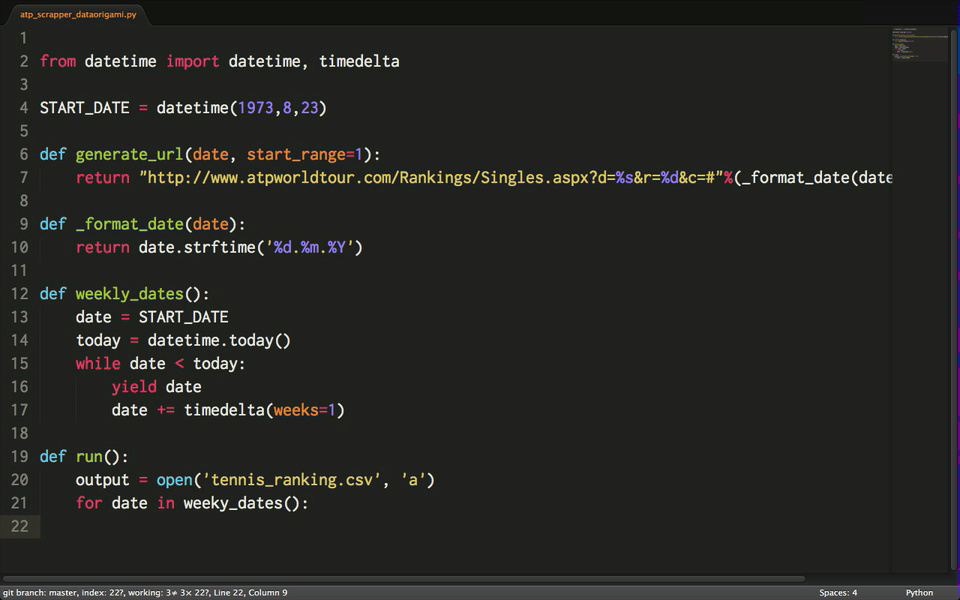Viewport: 960px width, 600px height.
Task: Click 'weeks=1' argument on line 17
Action: pyautogui.click(x=305, y=410)
